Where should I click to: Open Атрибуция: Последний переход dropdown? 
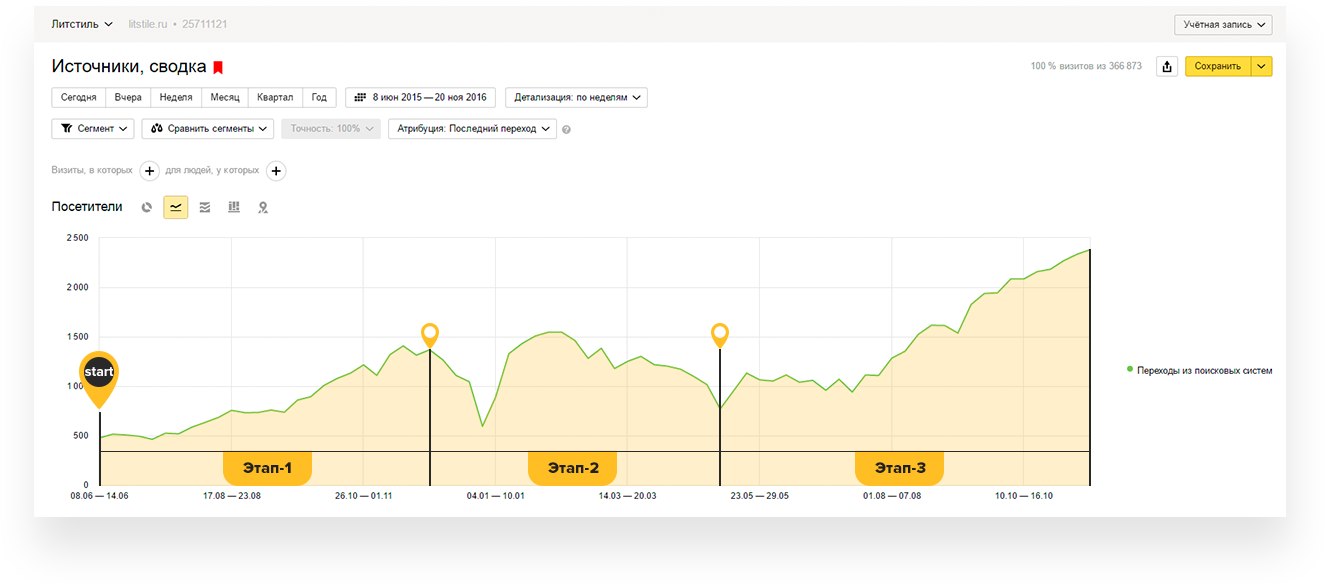(472, 129)
